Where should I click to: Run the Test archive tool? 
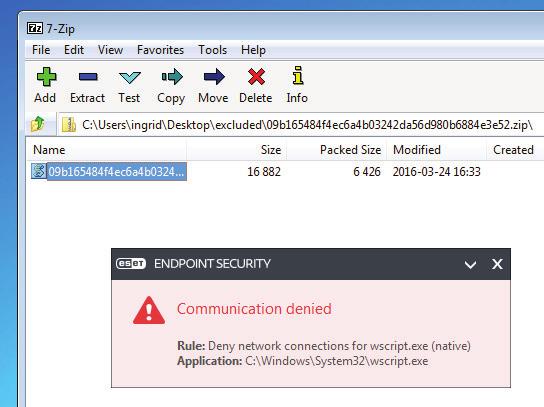click(129, 77)
